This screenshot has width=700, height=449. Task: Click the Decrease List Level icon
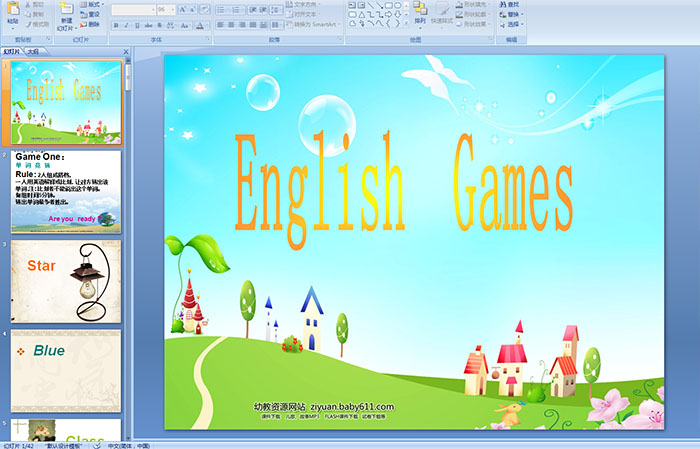click(x=253, y=10)
